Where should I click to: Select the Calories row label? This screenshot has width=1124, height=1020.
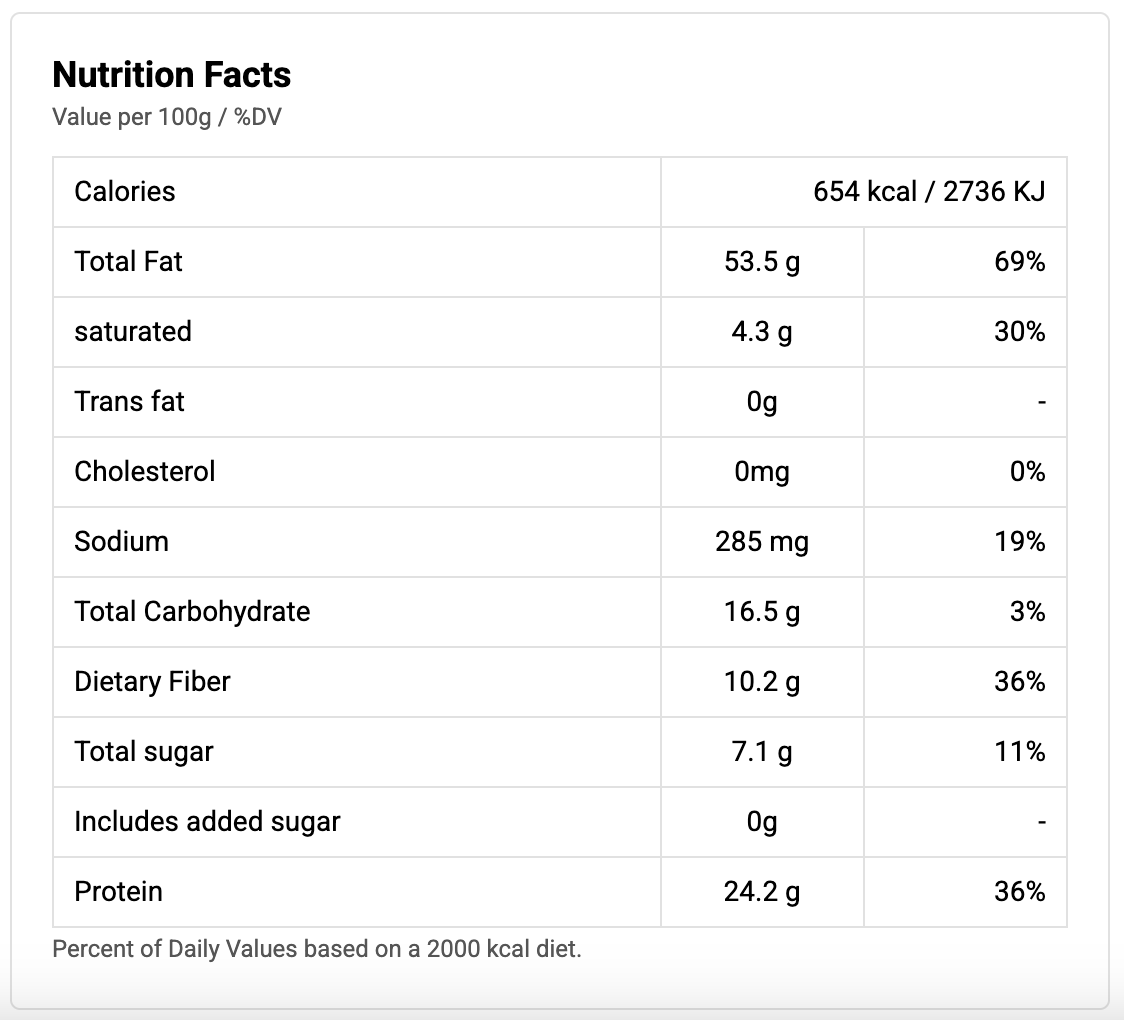[125, 191]
